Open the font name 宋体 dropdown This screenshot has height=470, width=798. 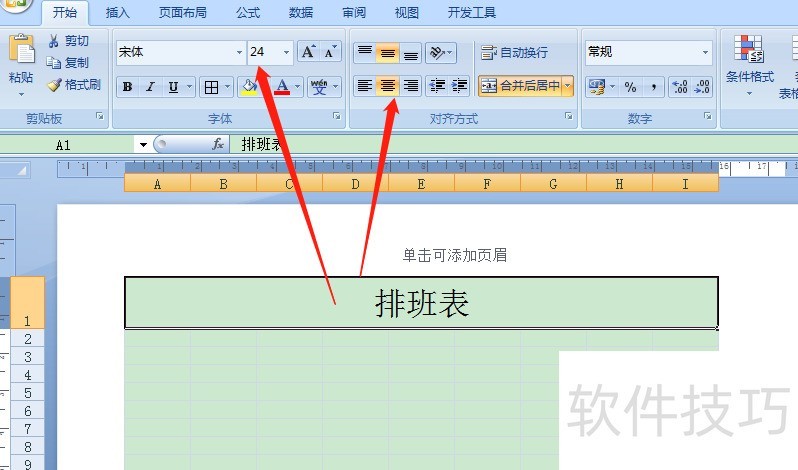tap(239, 52)
